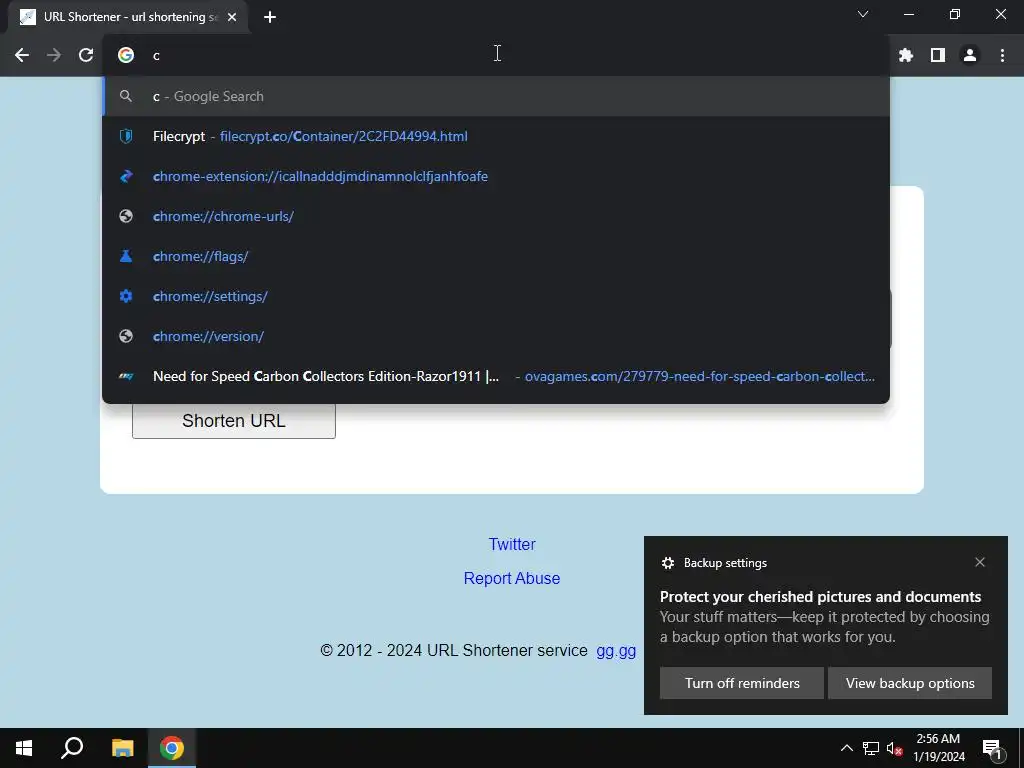The width and height of the screenshot is (1024, 768).
Task: Click View backup options button
Action: (910, 683)
